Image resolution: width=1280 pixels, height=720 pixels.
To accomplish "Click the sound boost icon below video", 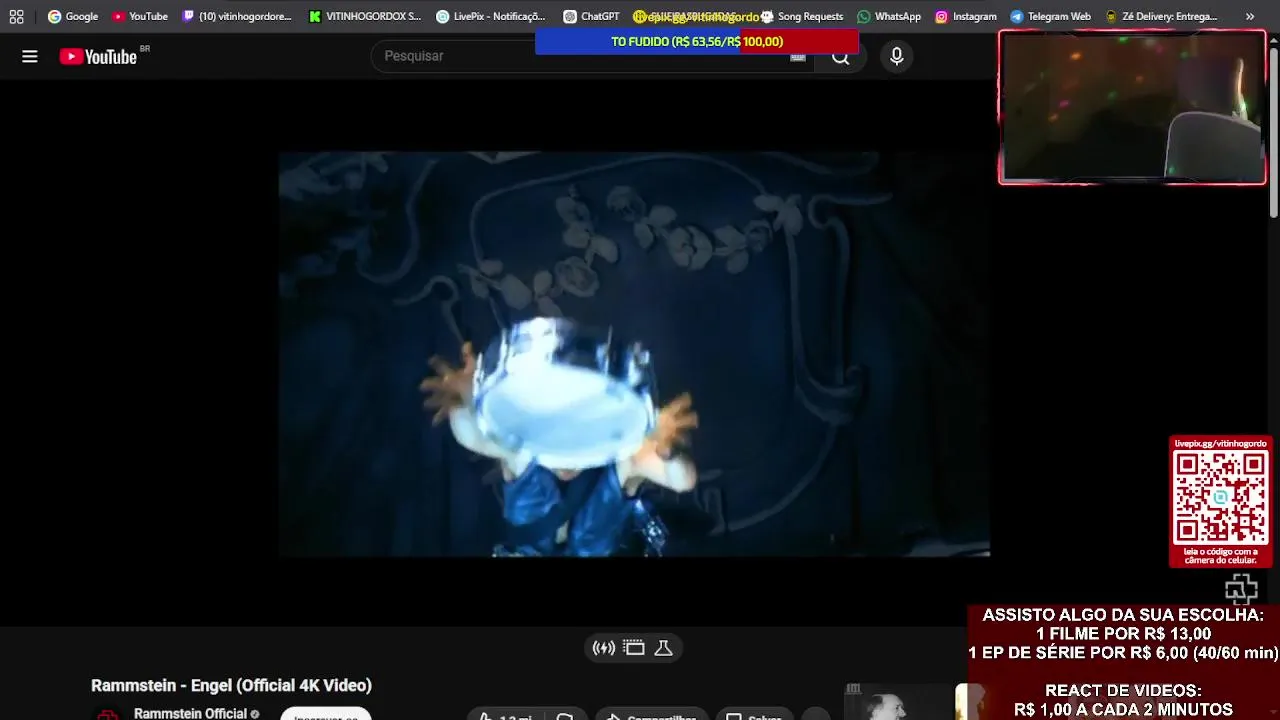I will pos(604,648).
